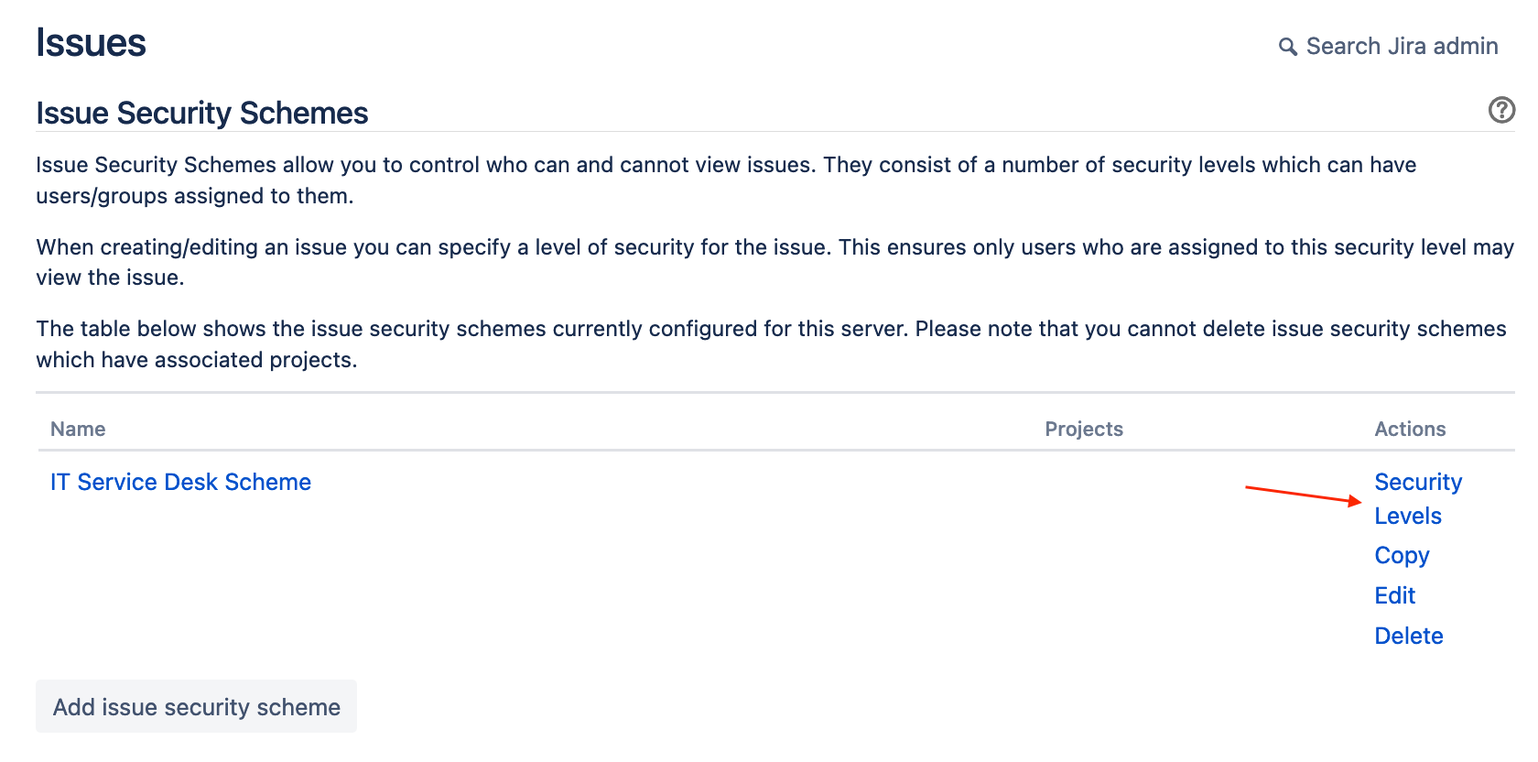
Task: Click the paragraph starting 'Issue Security Schemes allow'
Action: (x=726, y=180)
